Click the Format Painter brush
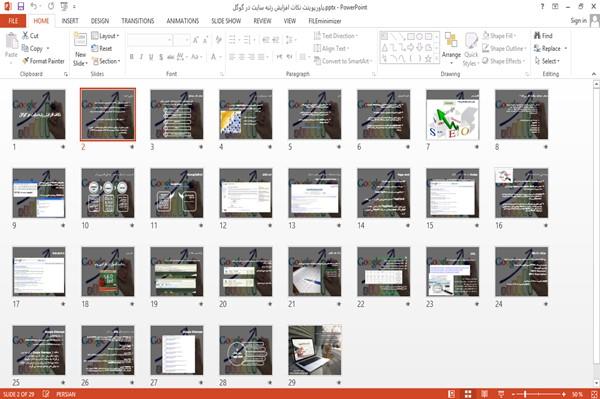This screenshot has height=399, width=600. point(26,61)
